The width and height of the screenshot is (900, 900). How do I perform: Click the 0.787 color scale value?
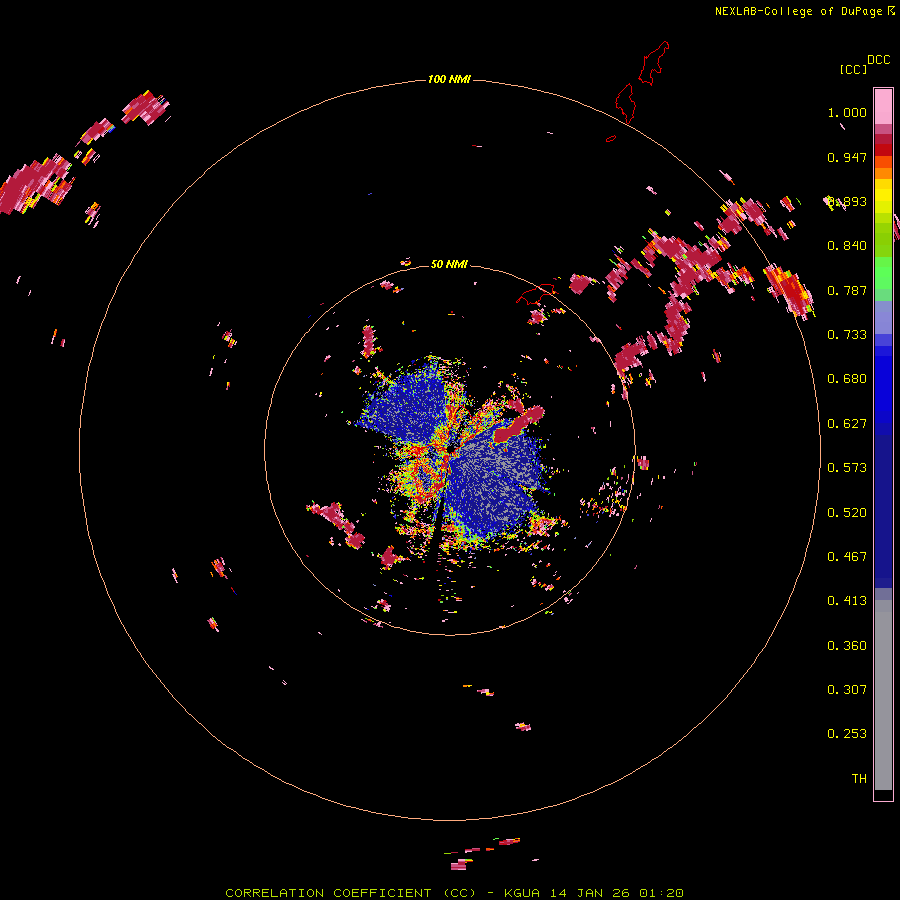[x=847, y=290]
